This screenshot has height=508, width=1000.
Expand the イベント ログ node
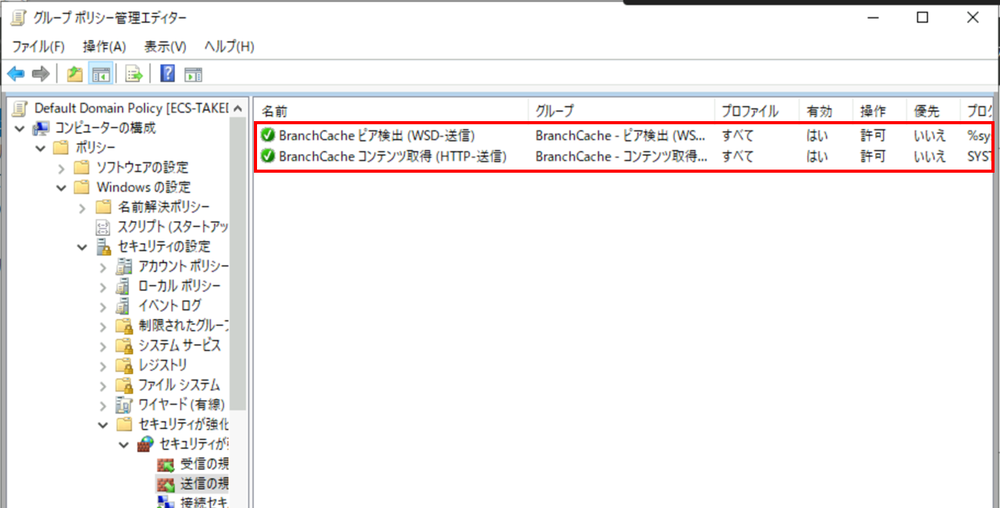[103, 307]
